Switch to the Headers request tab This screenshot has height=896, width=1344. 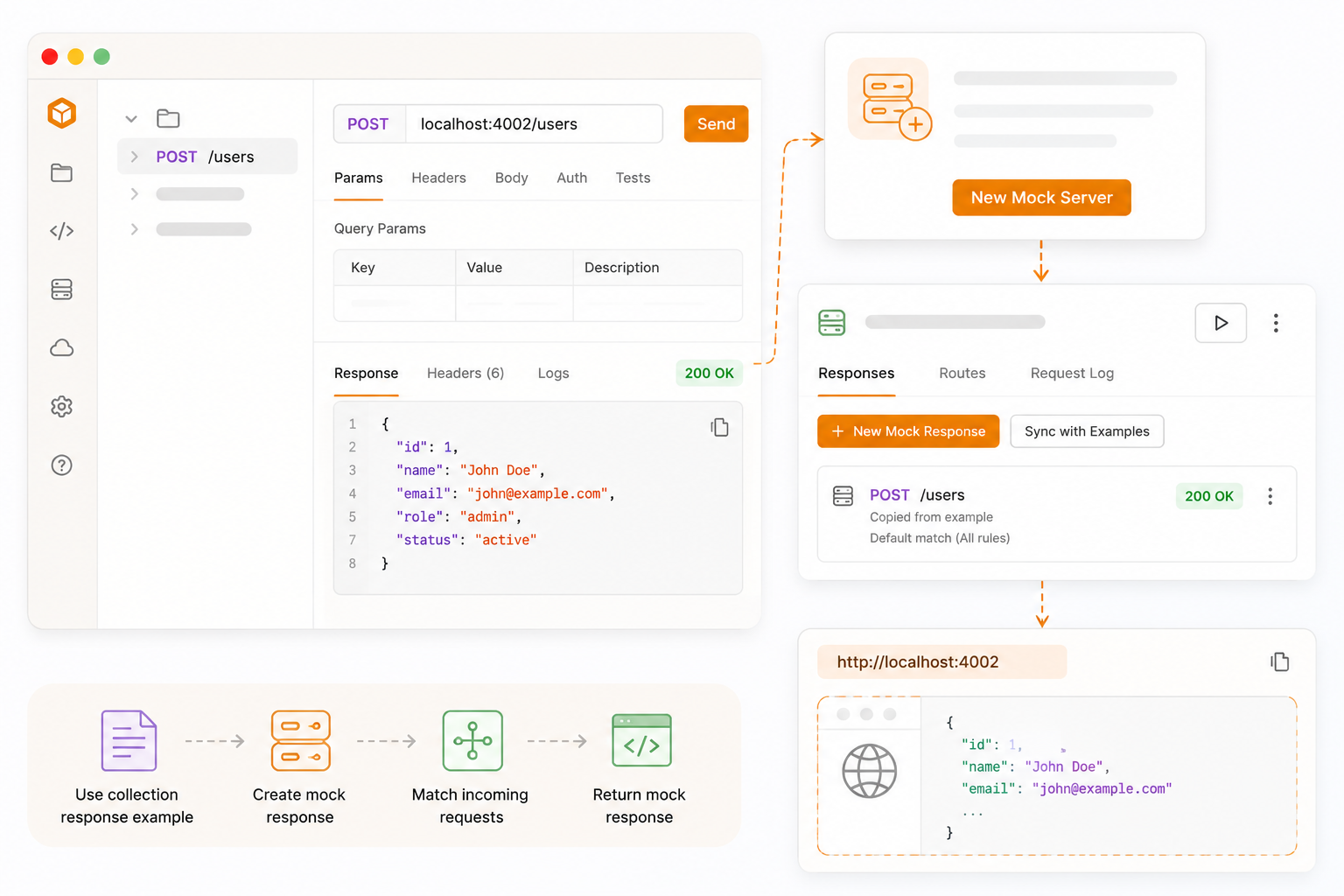(438, 178)
